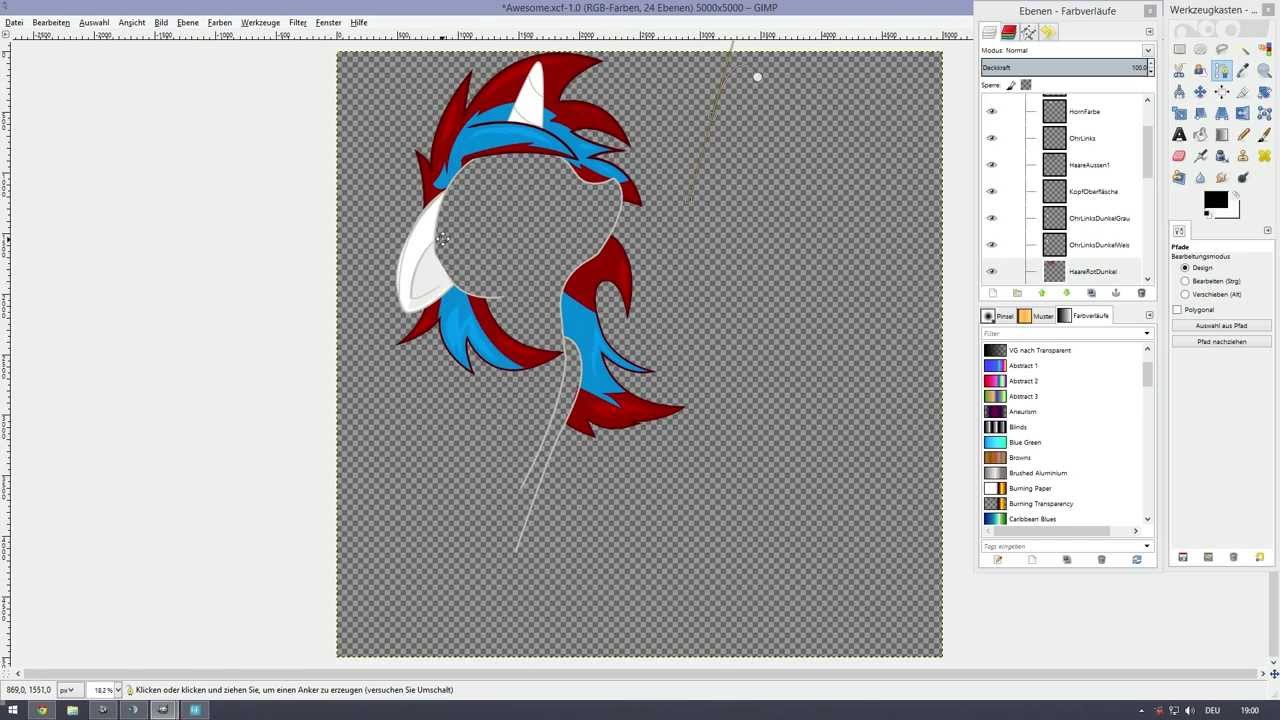Select the Paths tool in the toolbox
Viewport: 1280px width, 720px height.
pos(1222,71)
